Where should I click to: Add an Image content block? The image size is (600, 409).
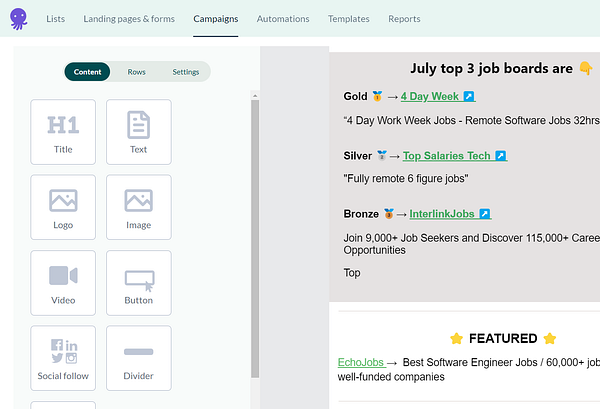pyautogui.click(x=139, y=207)
